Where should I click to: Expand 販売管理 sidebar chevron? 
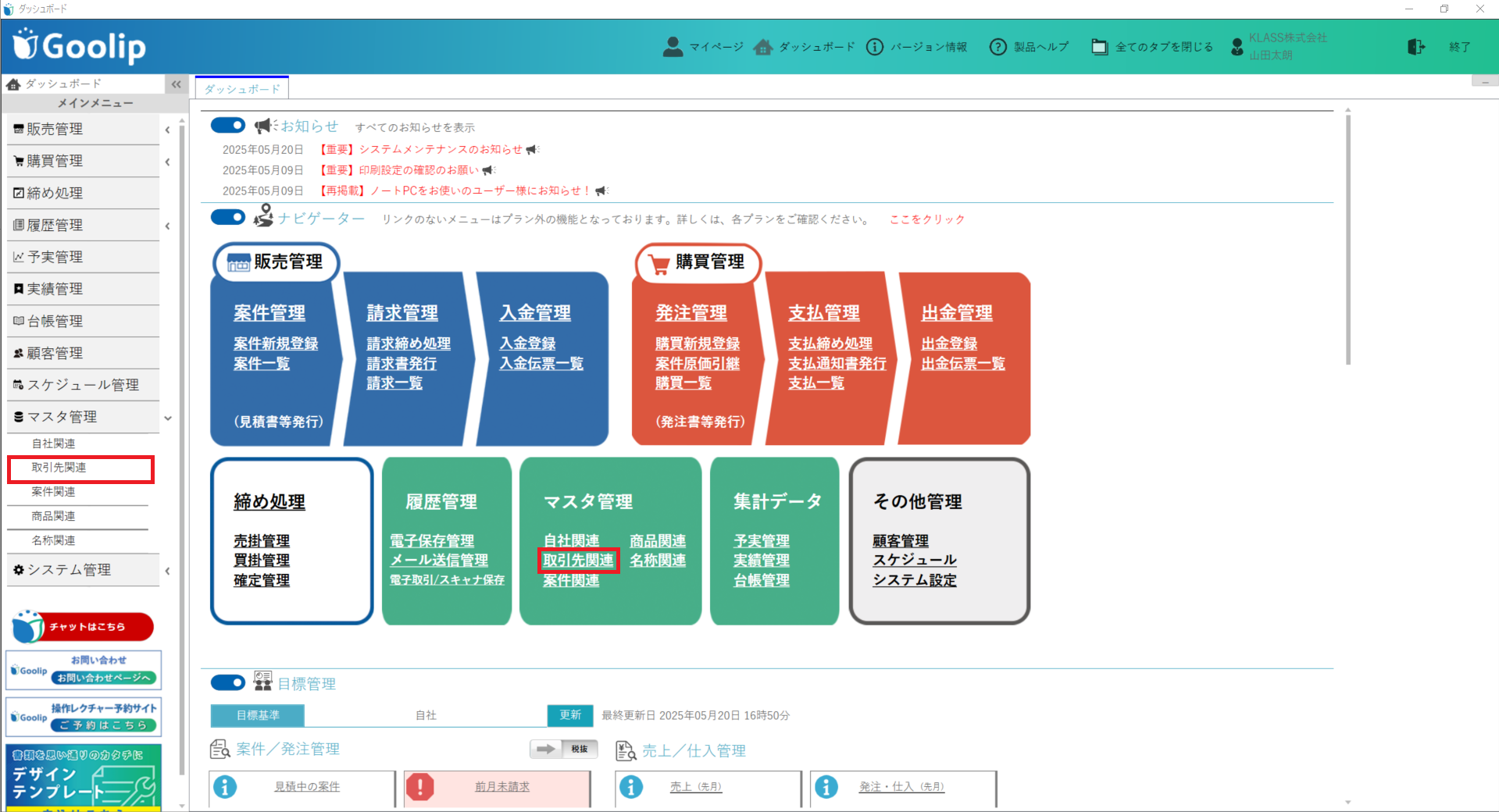[167, 130]
